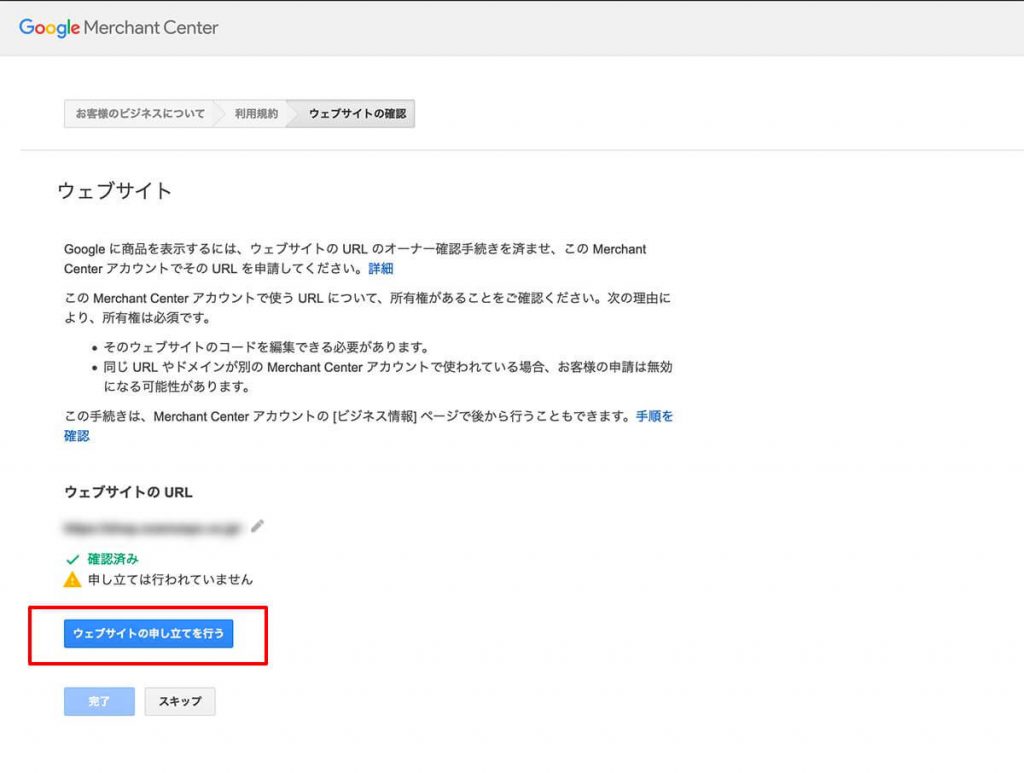Viewport: 1024px width, 773px height.
Task: Click the 完了 button
Action: click(x=99, y=701)
